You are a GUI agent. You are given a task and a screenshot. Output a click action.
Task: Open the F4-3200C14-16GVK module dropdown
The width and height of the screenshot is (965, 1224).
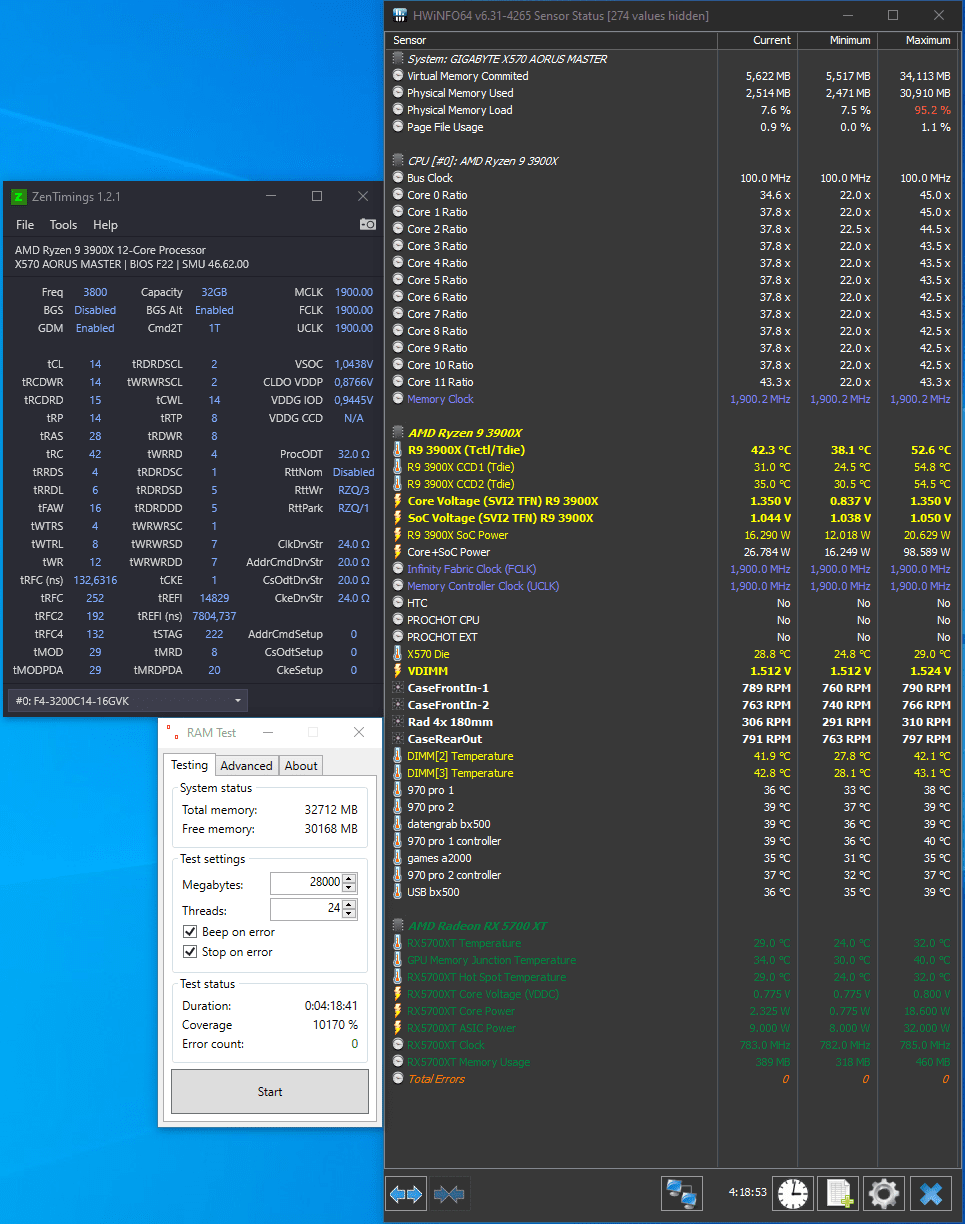click(x=127, y=700)
